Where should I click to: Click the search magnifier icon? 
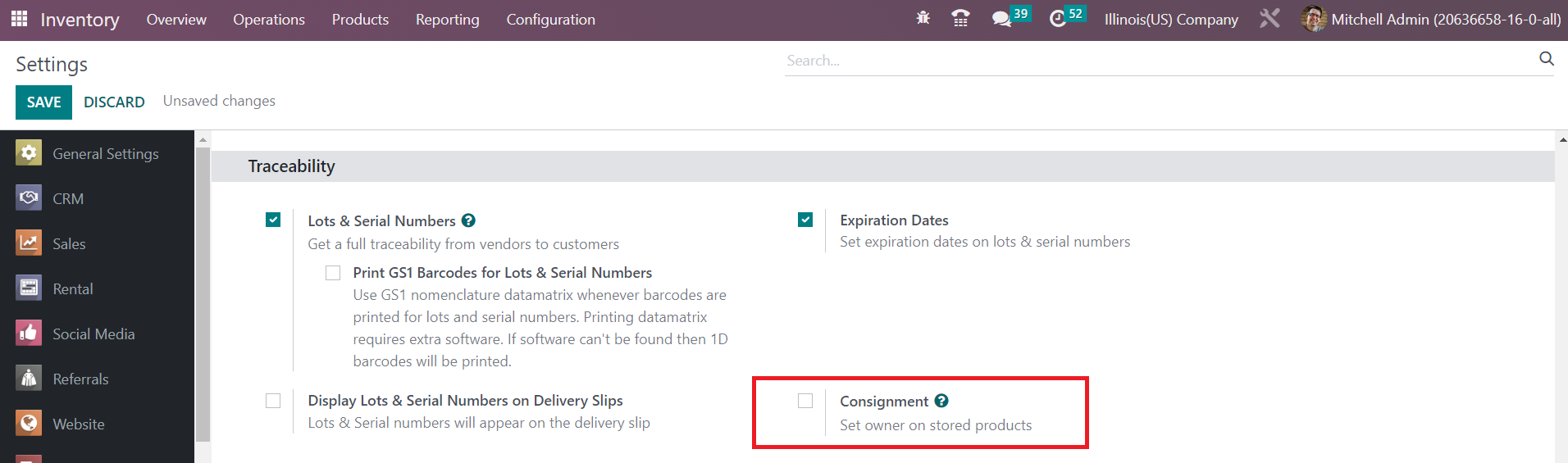click(x=1546, y=58)
